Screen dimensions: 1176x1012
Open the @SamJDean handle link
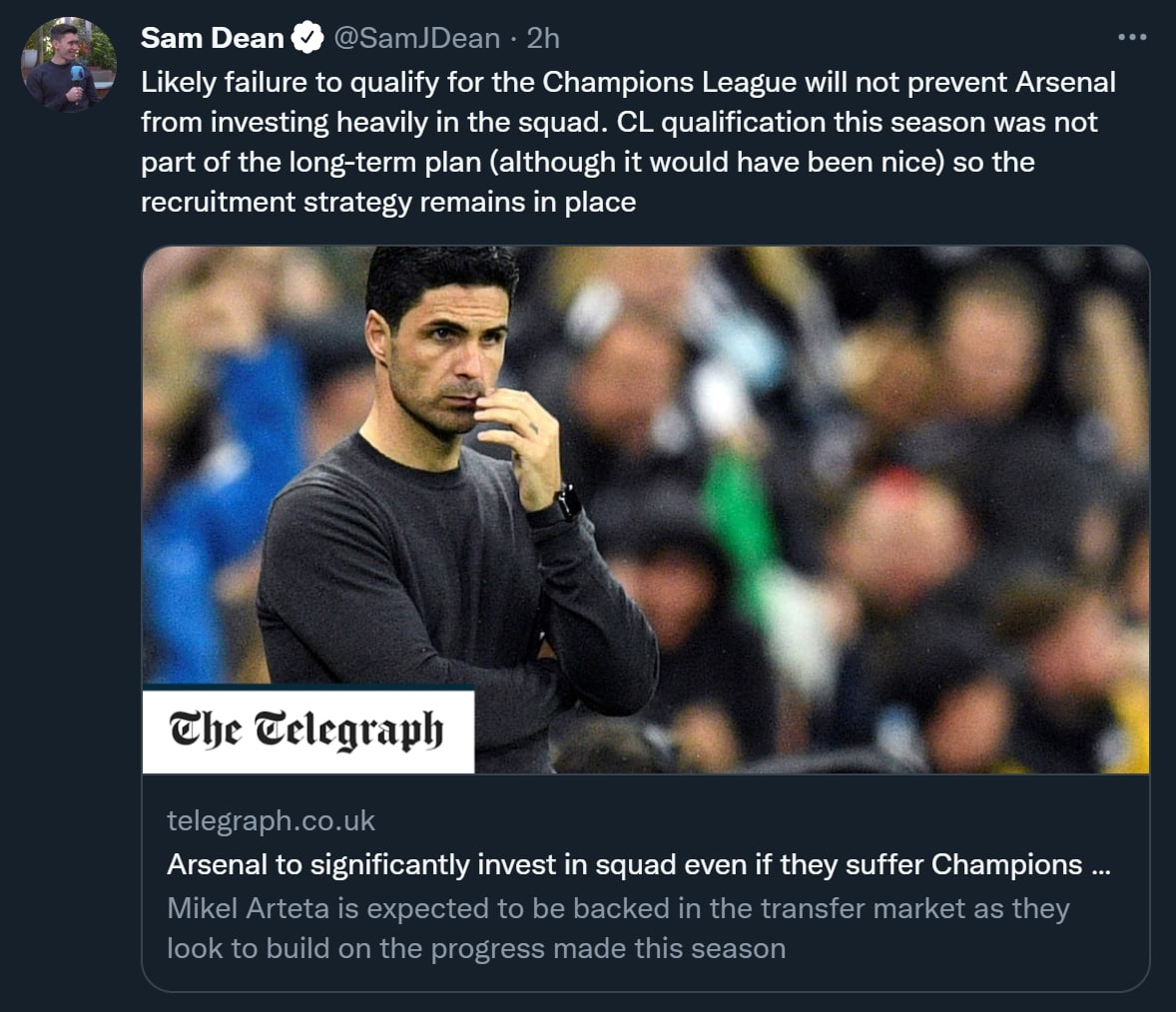[416, 38]
